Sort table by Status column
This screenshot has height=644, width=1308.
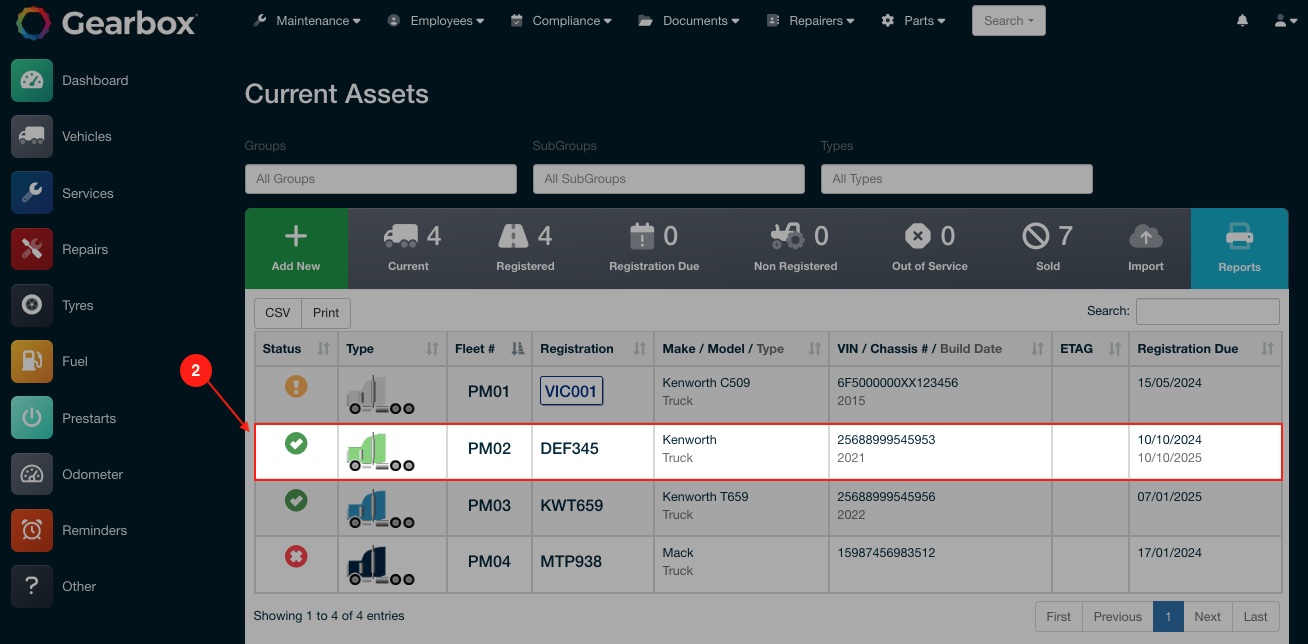click(296, 349)
